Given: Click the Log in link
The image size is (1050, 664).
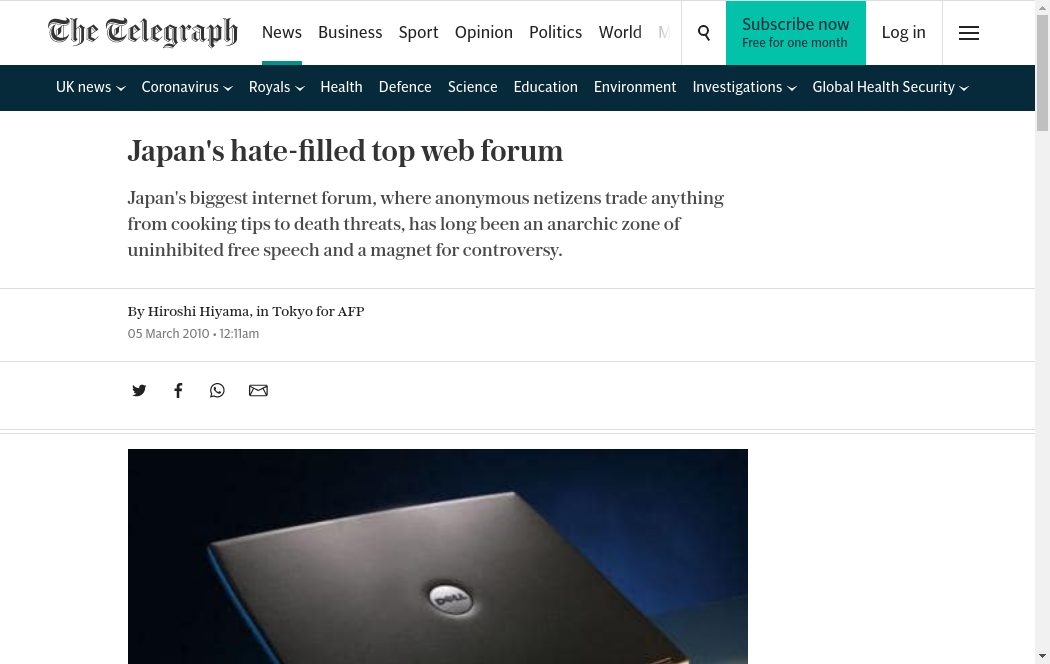Looking at the screenshot, I should pos(903,32).
